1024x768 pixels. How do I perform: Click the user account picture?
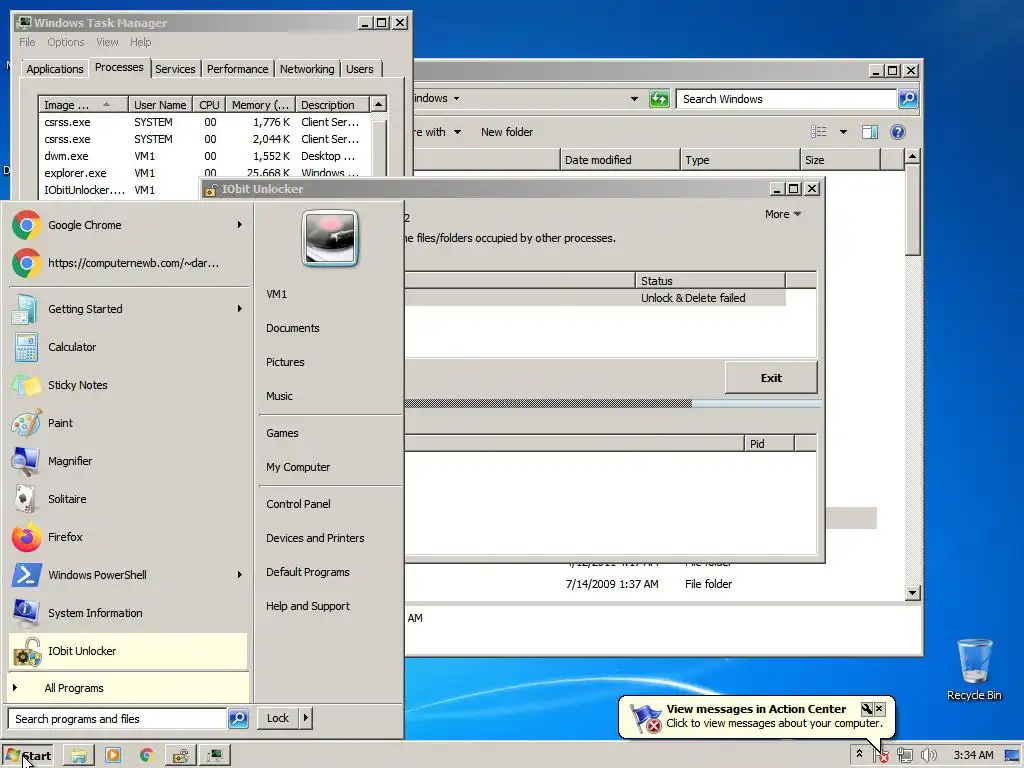coord(330,238)
